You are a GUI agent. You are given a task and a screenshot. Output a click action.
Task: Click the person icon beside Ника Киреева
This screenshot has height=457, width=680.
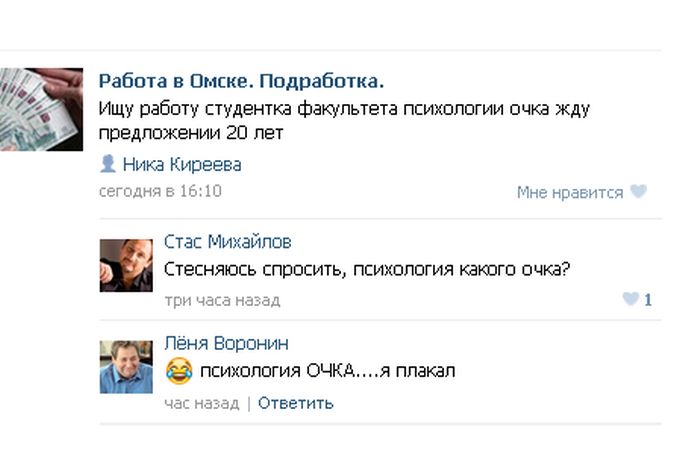(108, 164)
